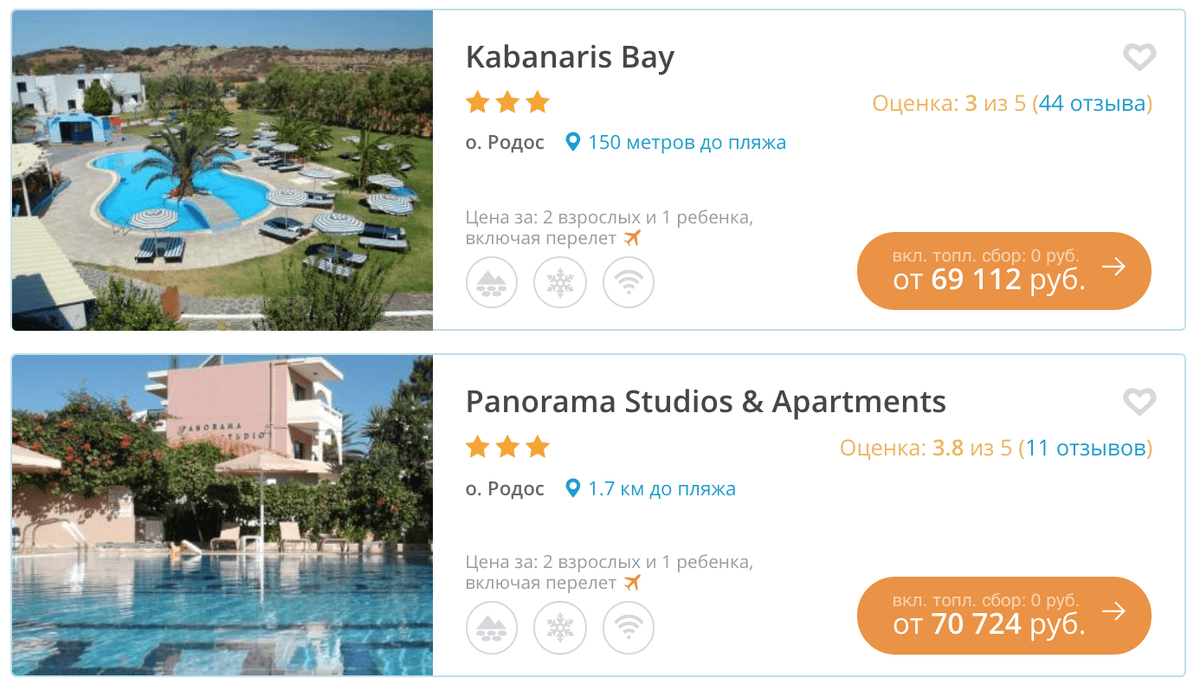Click the 150 метров до пляжа distance link

687,142
